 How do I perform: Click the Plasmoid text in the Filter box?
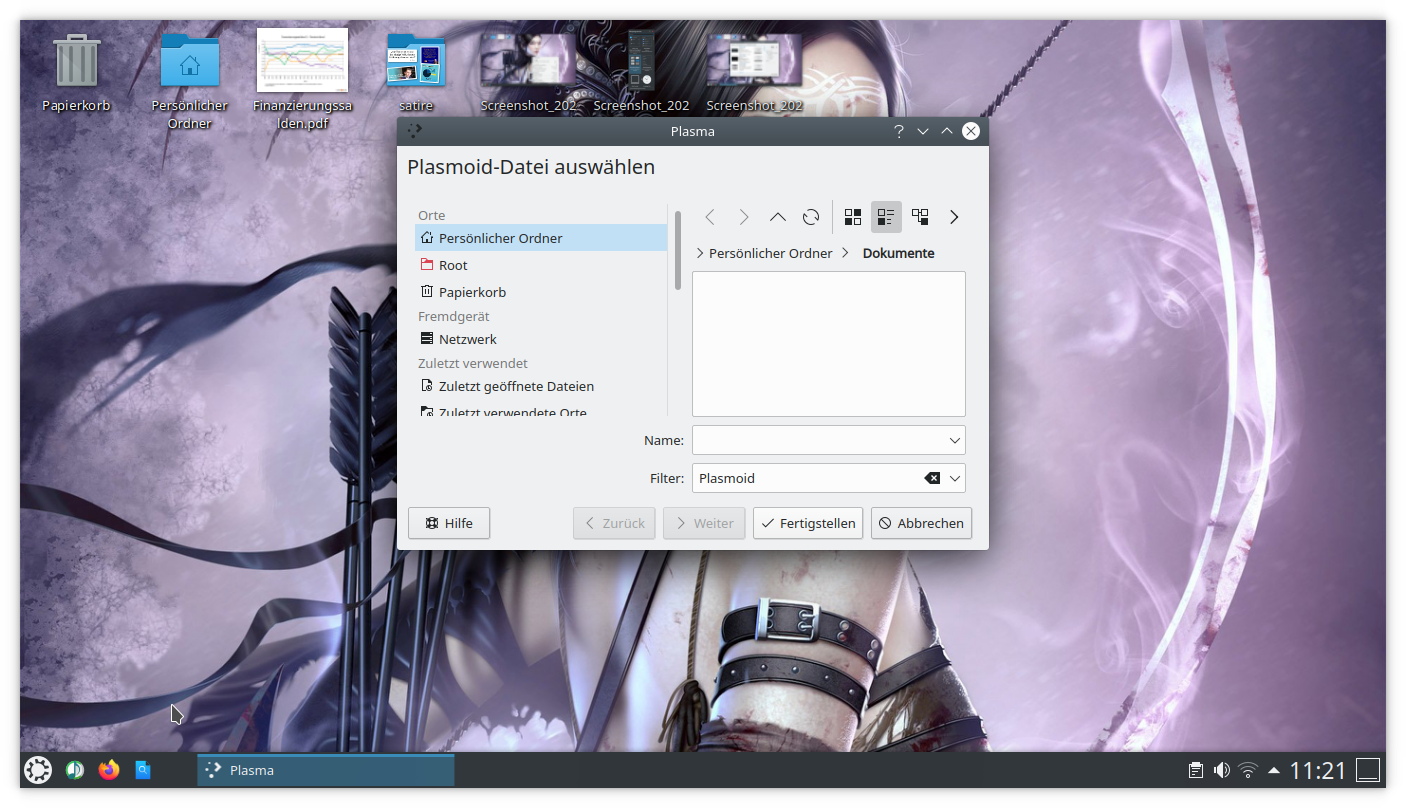727,478
